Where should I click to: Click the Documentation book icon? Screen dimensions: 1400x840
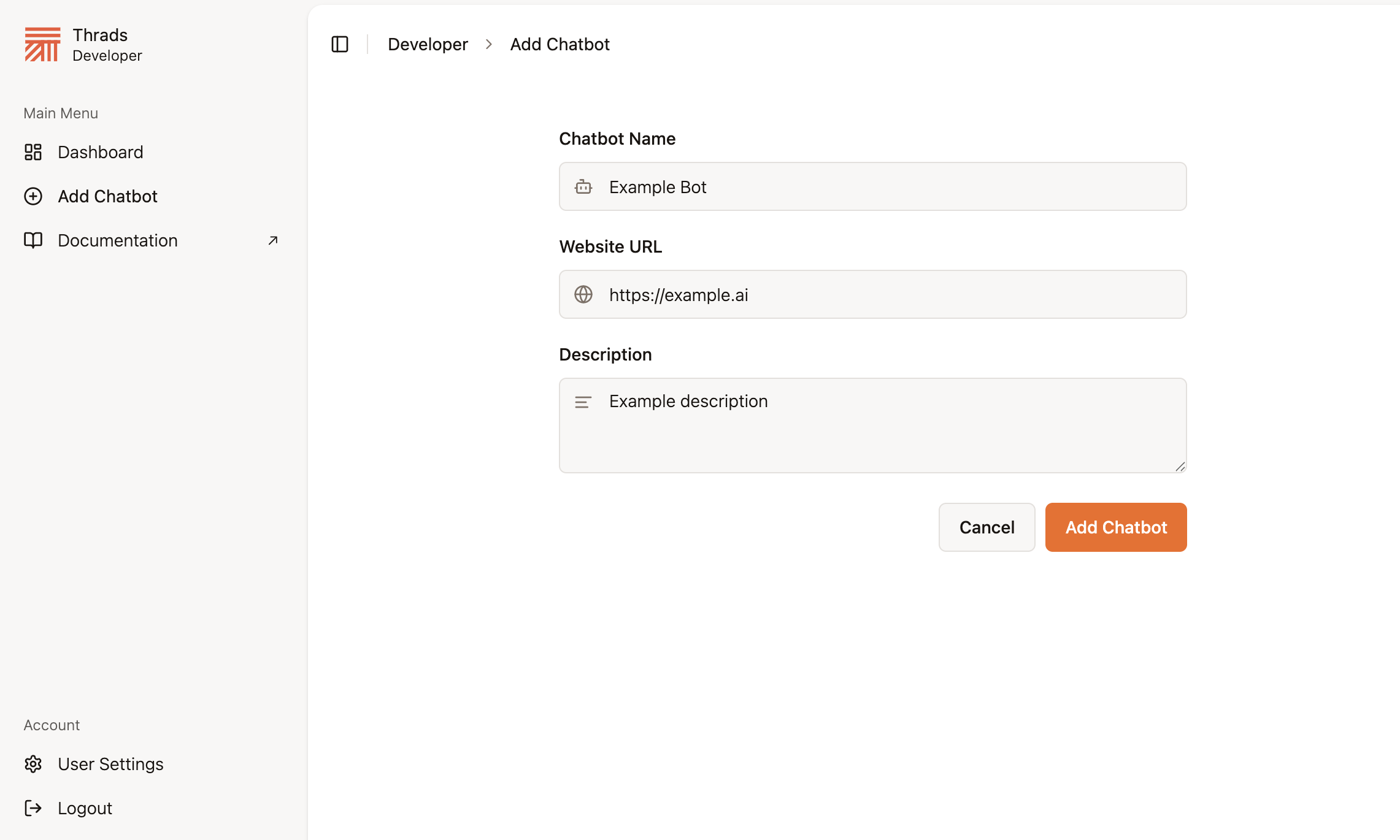(33, 240)
